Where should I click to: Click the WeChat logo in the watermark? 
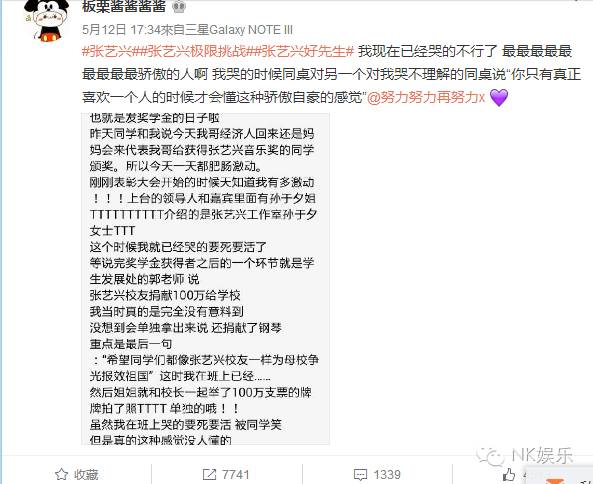click(x=491, y=455)
